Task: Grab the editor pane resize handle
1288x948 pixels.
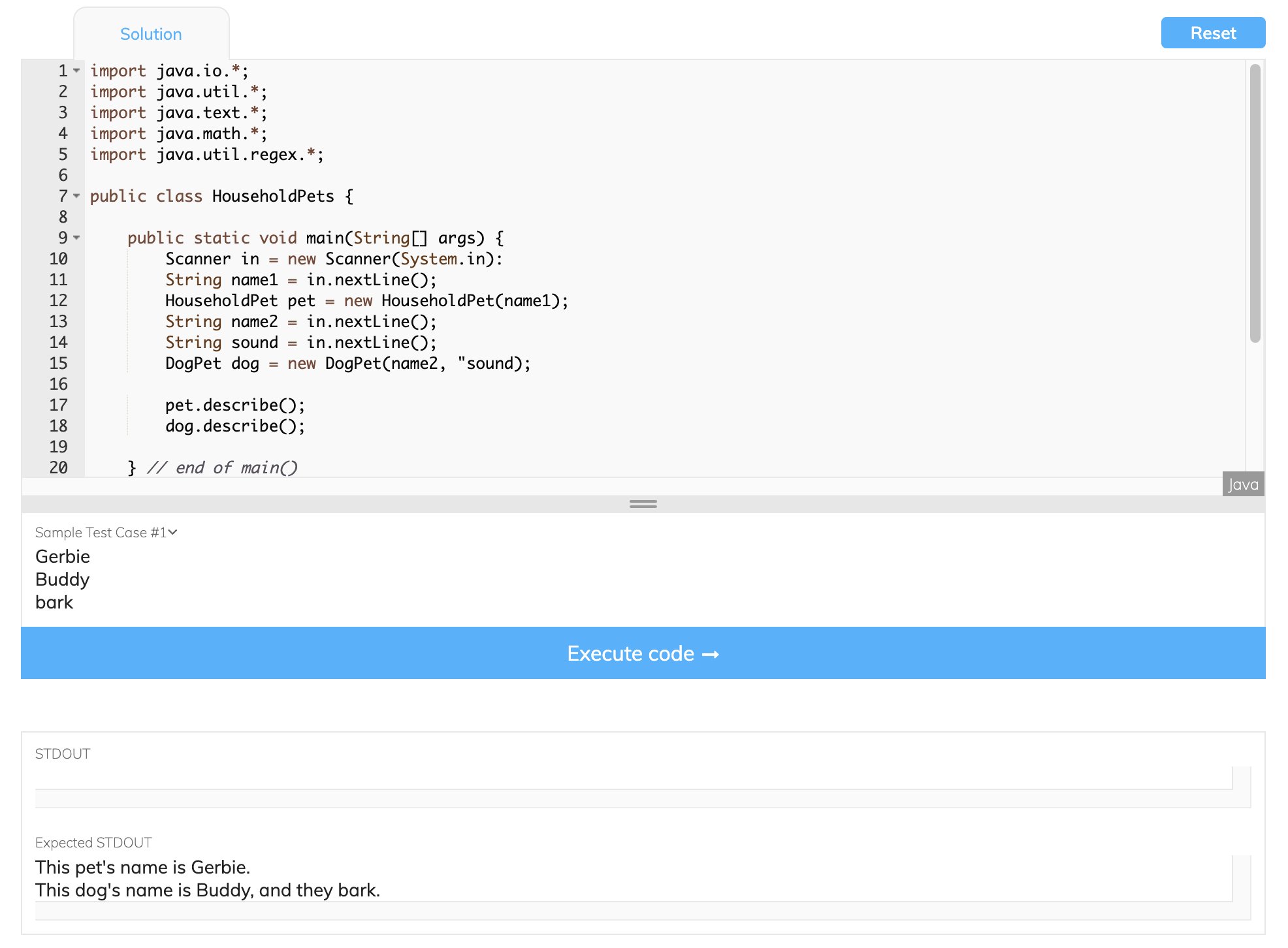Action: tap(643, 504)
